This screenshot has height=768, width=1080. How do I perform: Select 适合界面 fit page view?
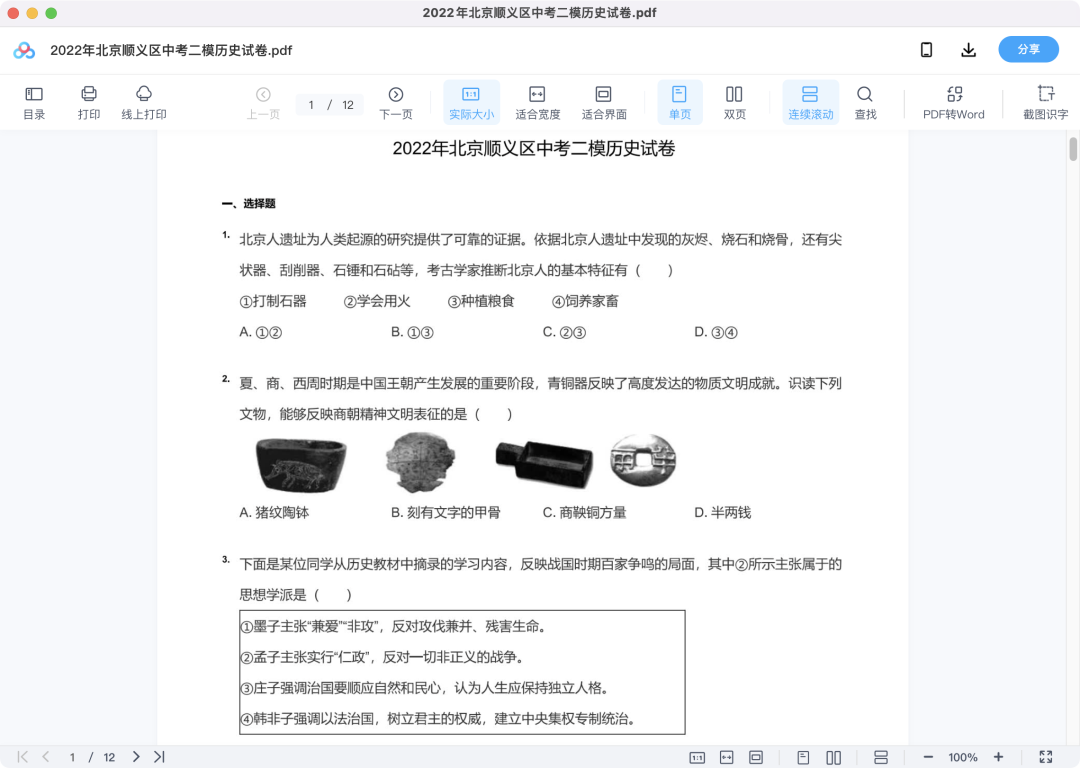pyautogui.click(x=603, y=103)
